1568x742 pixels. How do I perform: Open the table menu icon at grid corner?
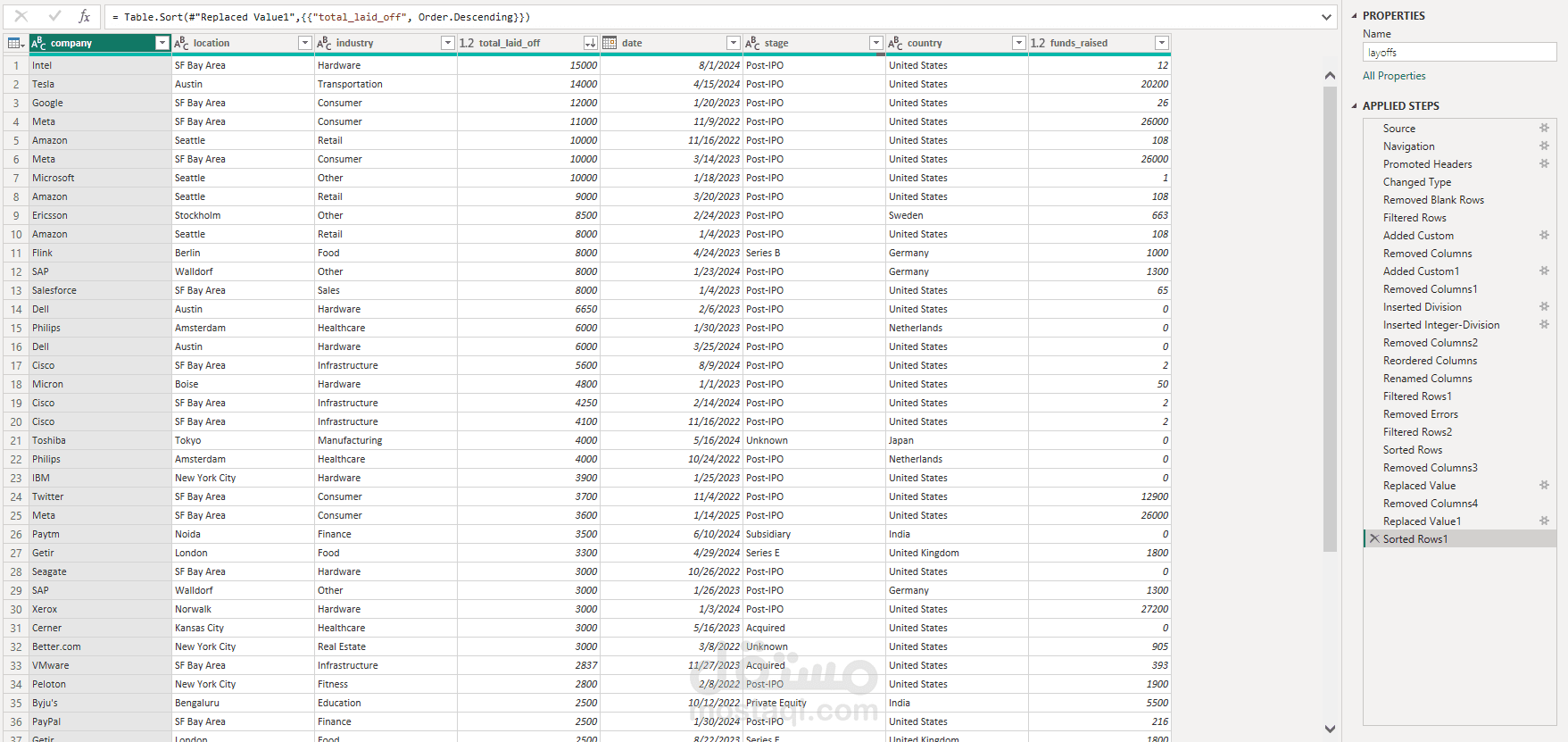[15, 43]
